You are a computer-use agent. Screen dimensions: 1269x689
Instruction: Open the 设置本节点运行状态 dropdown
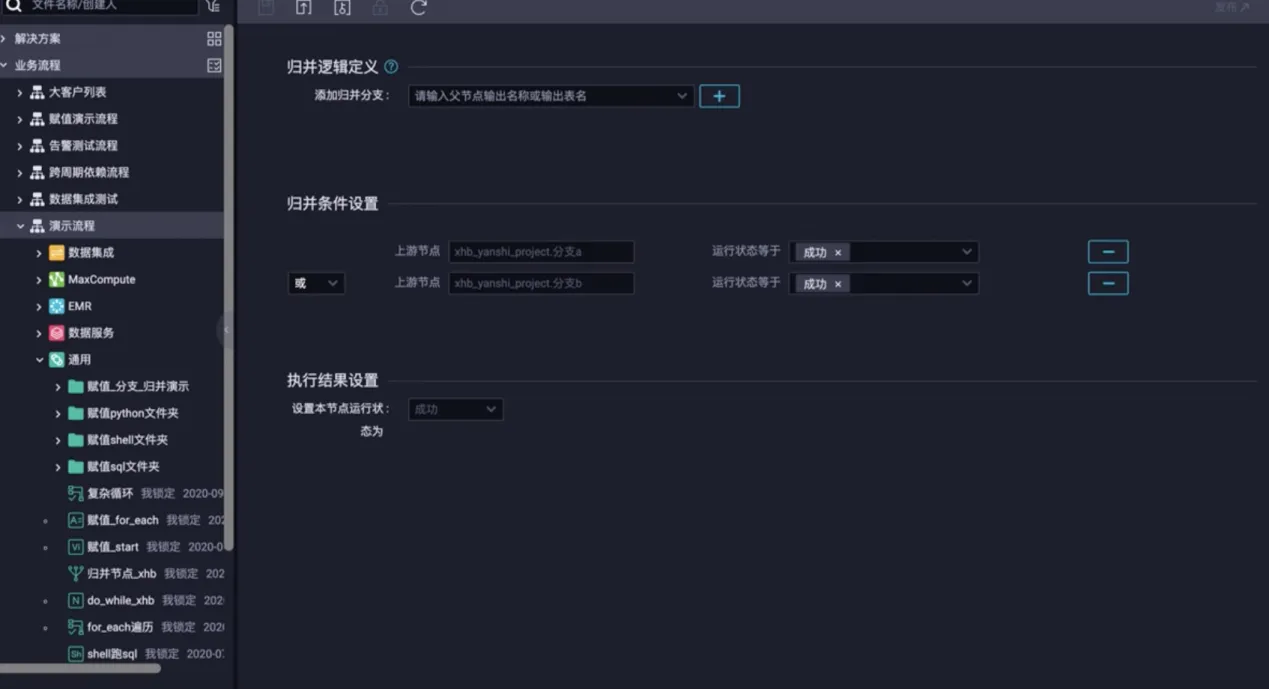pos(456,409)
